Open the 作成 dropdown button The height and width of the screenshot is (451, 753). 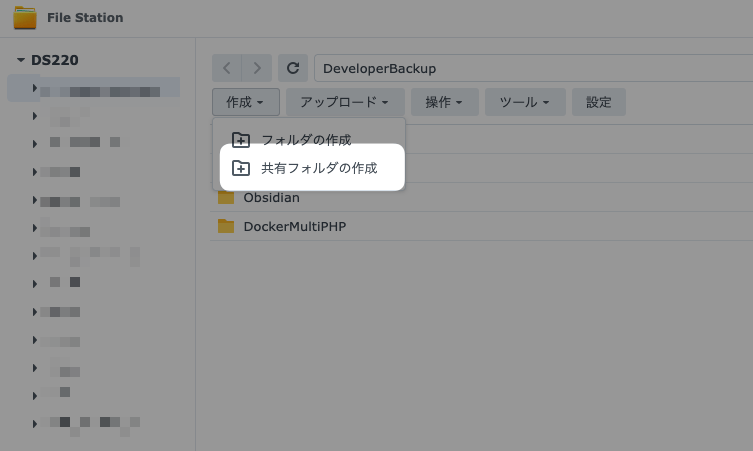click(244, 102)
